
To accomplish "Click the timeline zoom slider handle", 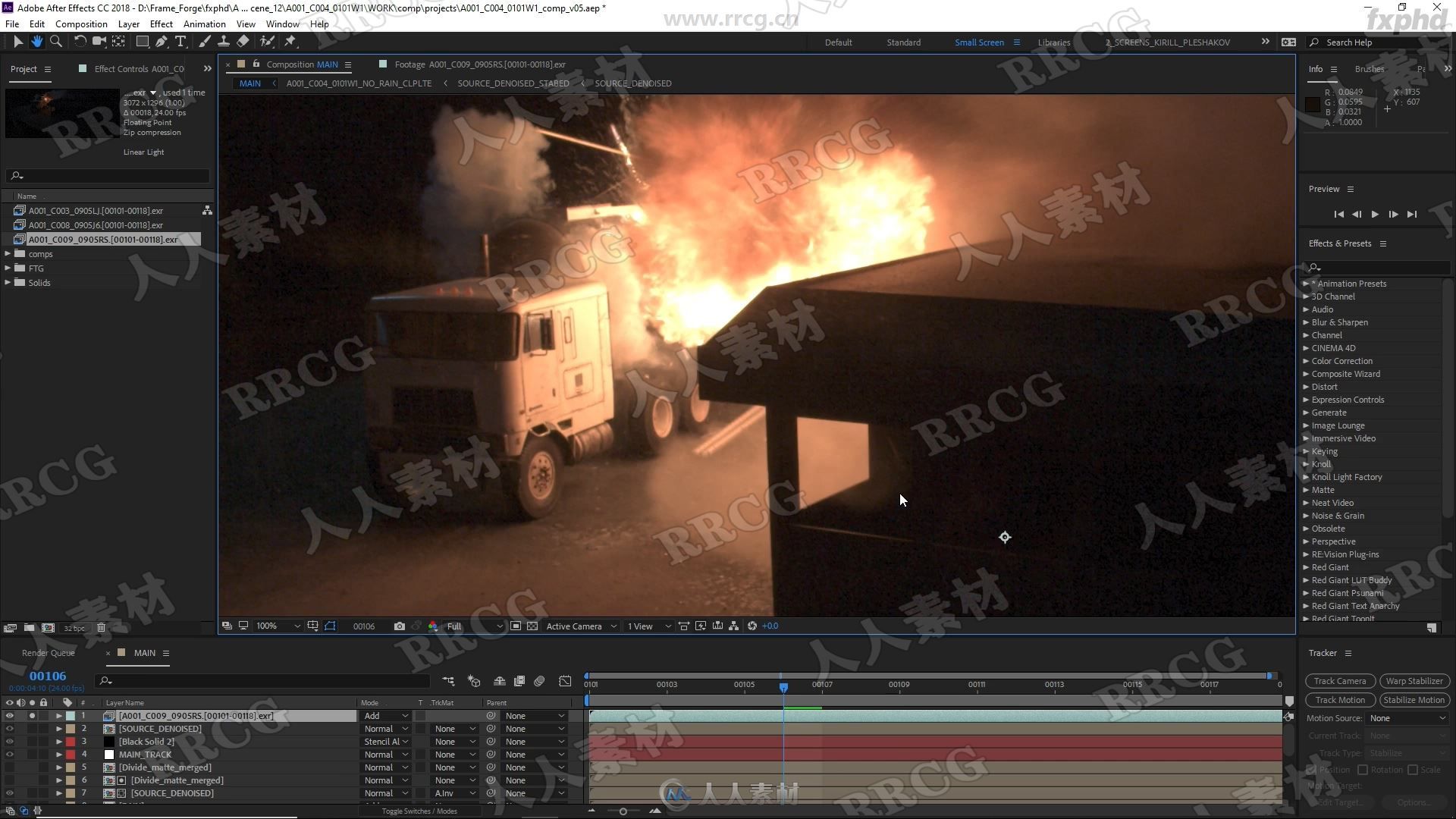I will 623,811.
